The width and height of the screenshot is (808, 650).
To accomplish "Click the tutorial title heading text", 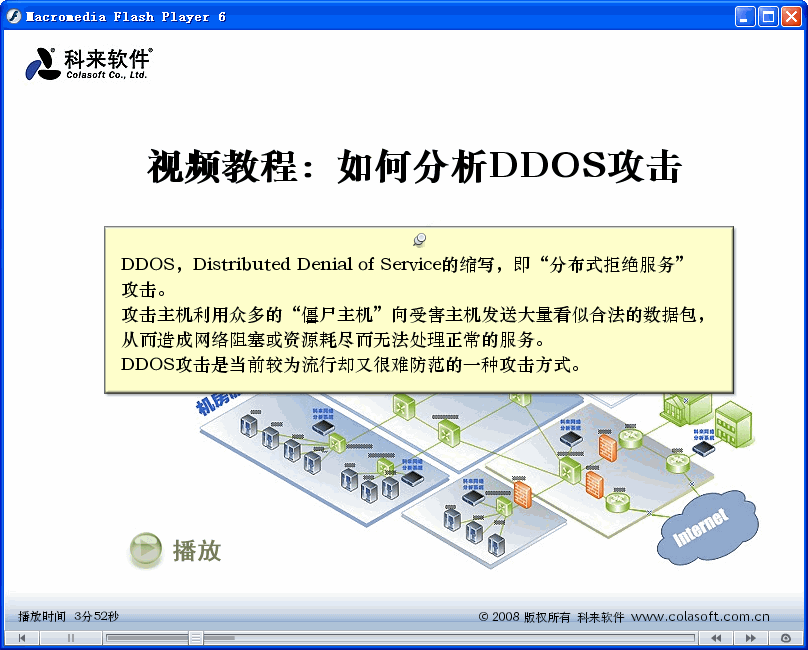I will [414, 167].
